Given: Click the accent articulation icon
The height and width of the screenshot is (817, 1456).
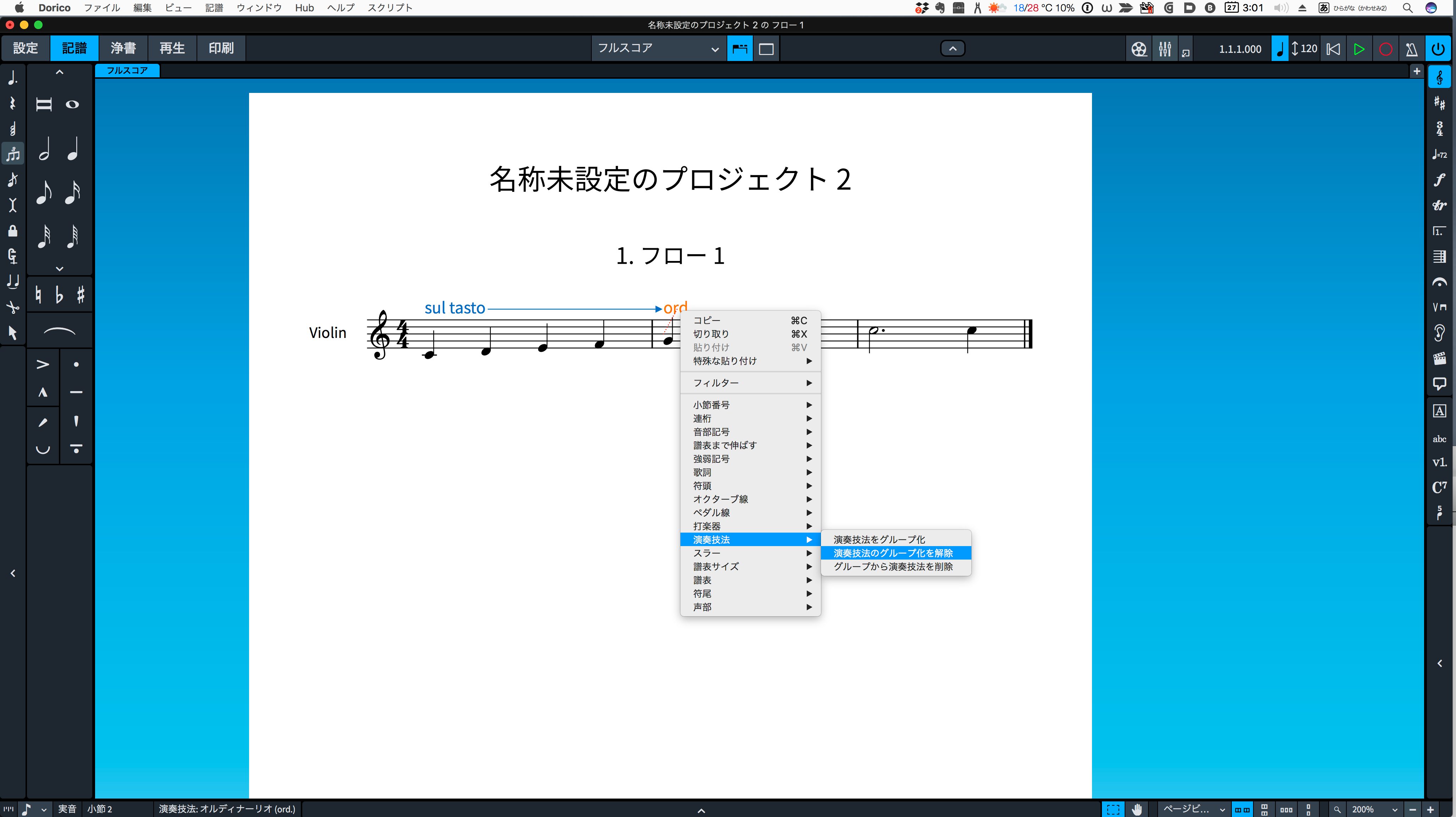Looking at the screenshot, I should (x=43, y=365).
